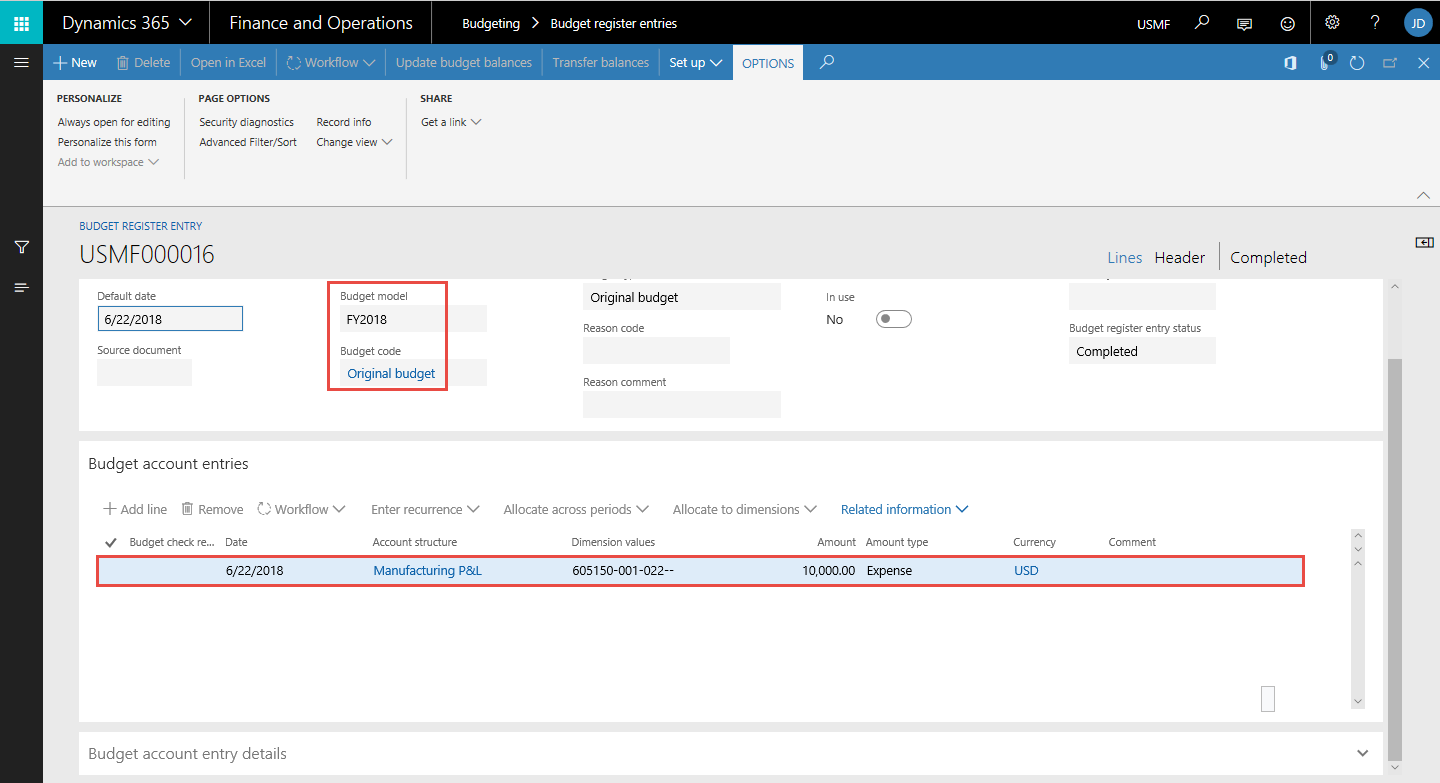Click Transfer balances

tap(601, 62)
